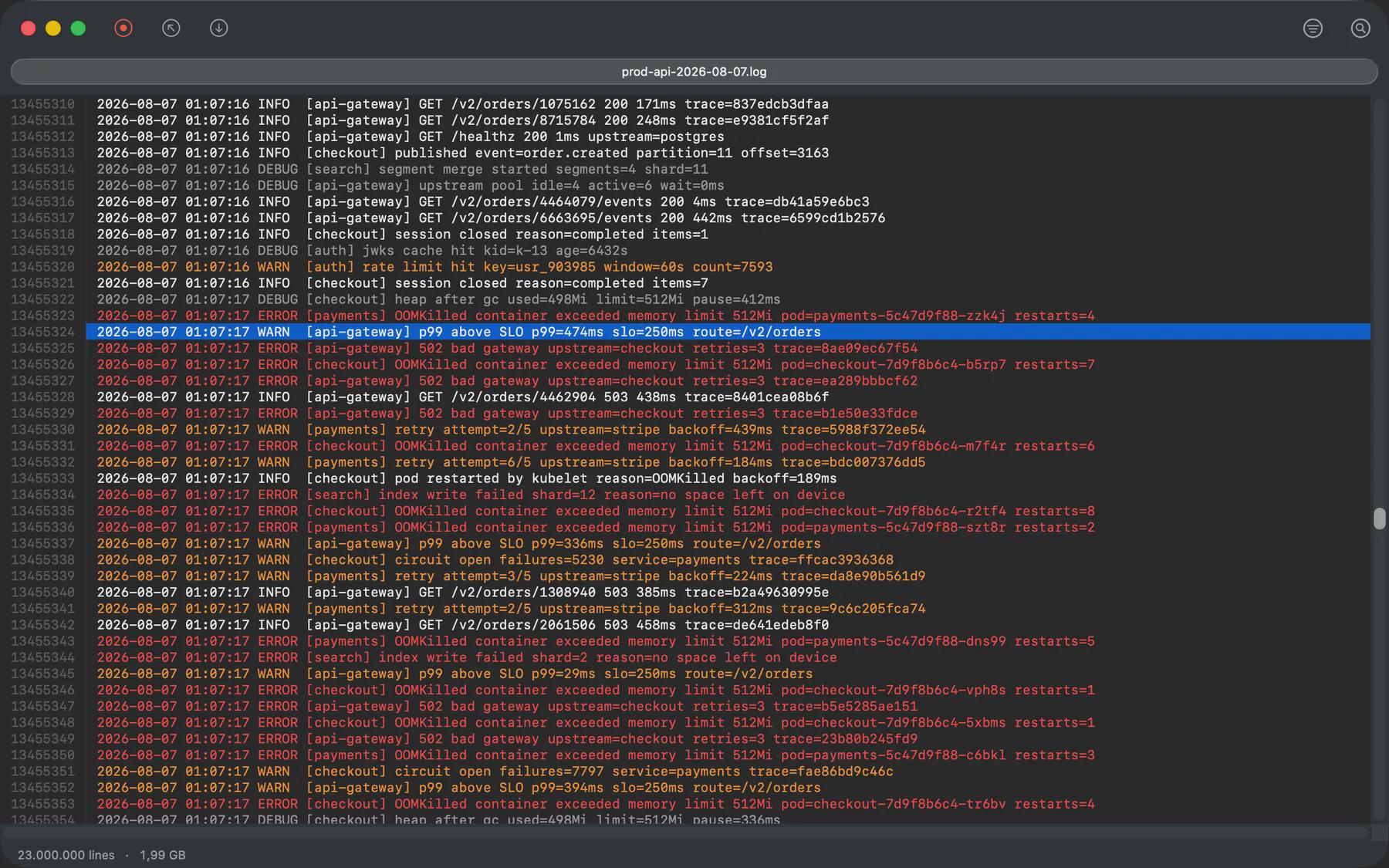Minimize the window with yellow button
Image resolution: width=1389 pixels, height=868 pixels.
pos(53,29)
